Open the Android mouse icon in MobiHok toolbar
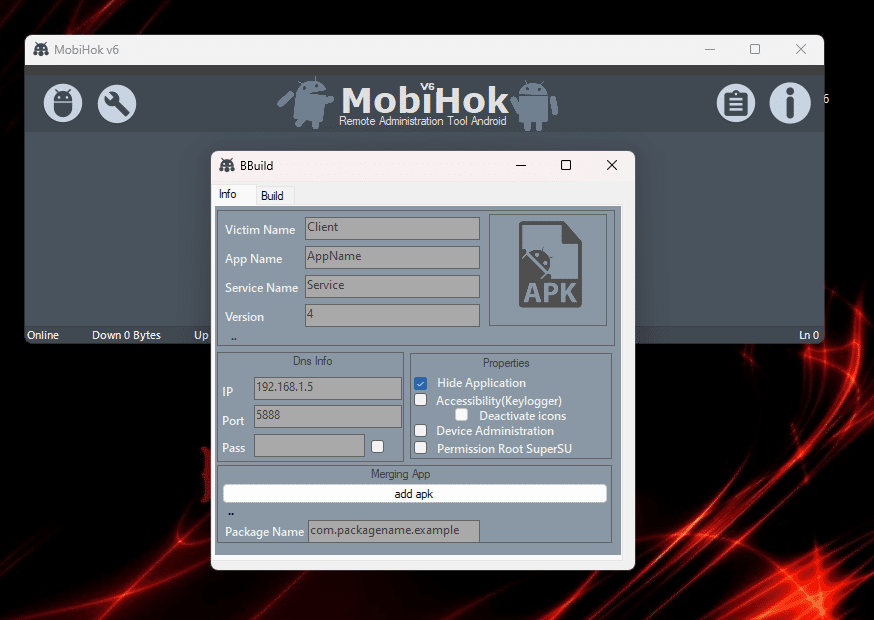 click(63, 103)
